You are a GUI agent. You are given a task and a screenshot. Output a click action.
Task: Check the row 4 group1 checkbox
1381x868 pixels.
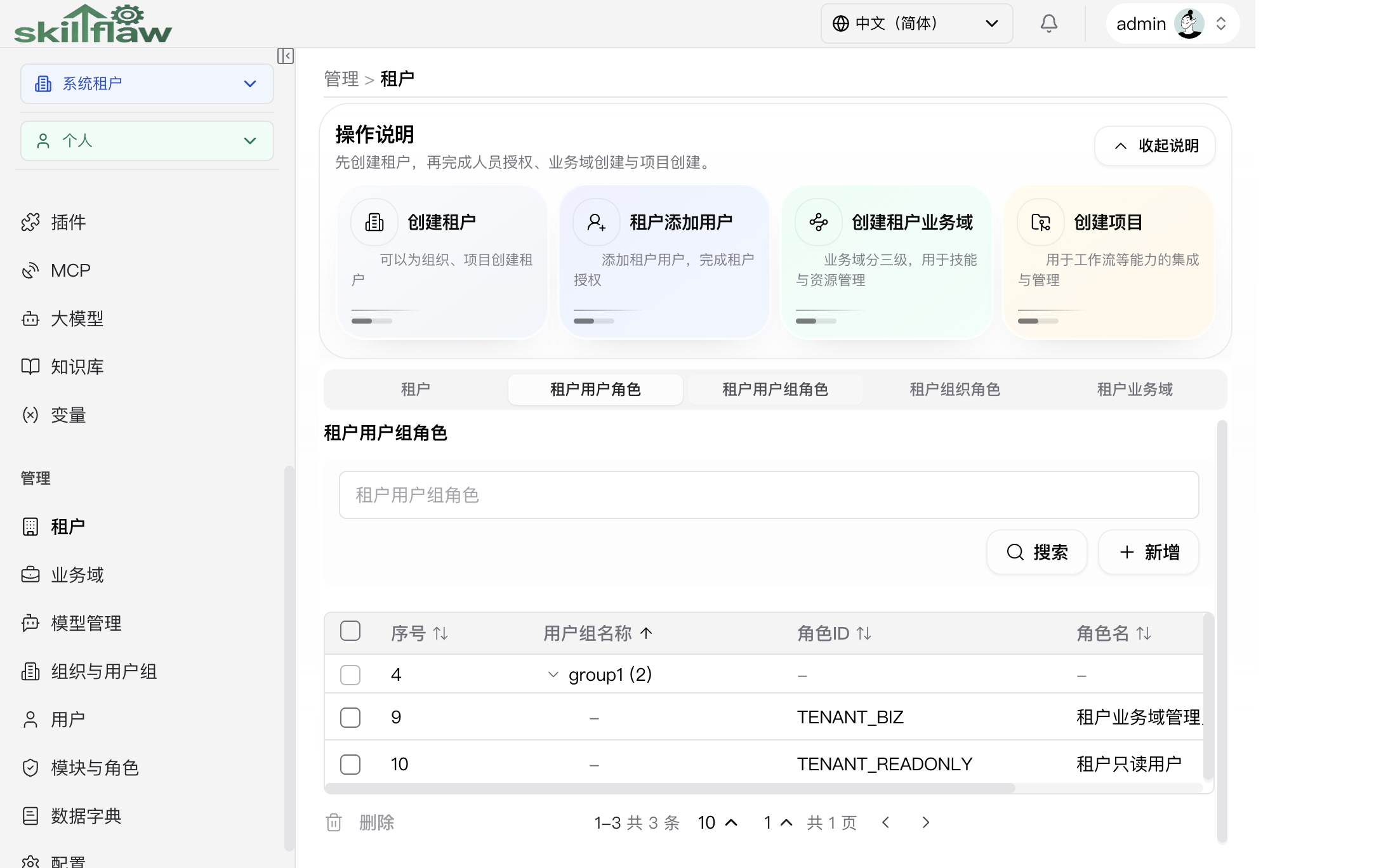(x=350, y=674)
